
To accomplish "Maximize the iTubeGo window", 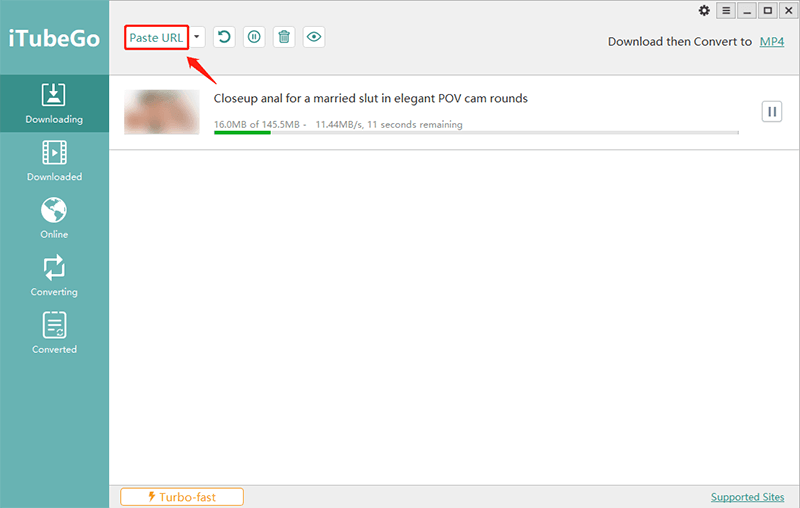I will coord(767,11).
